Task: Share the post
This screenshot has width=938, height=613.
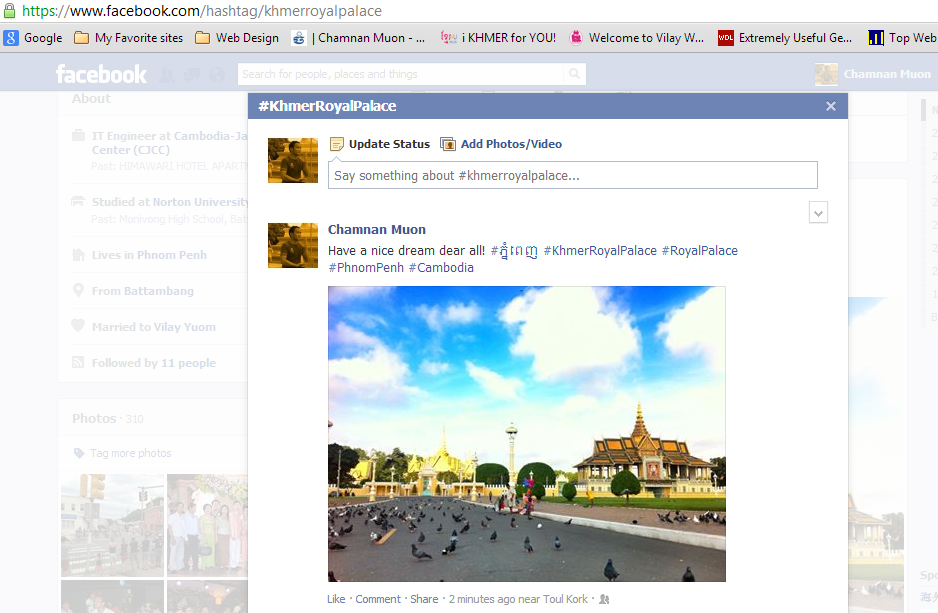Action: 424,599
